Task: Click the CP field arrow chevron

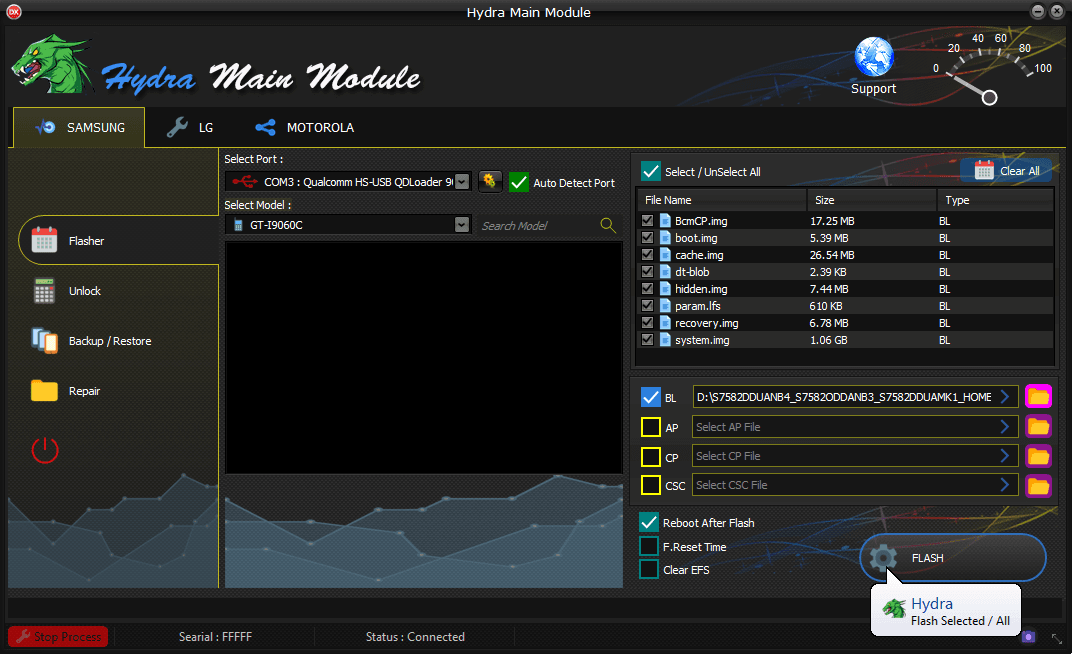Action: 1004,456
